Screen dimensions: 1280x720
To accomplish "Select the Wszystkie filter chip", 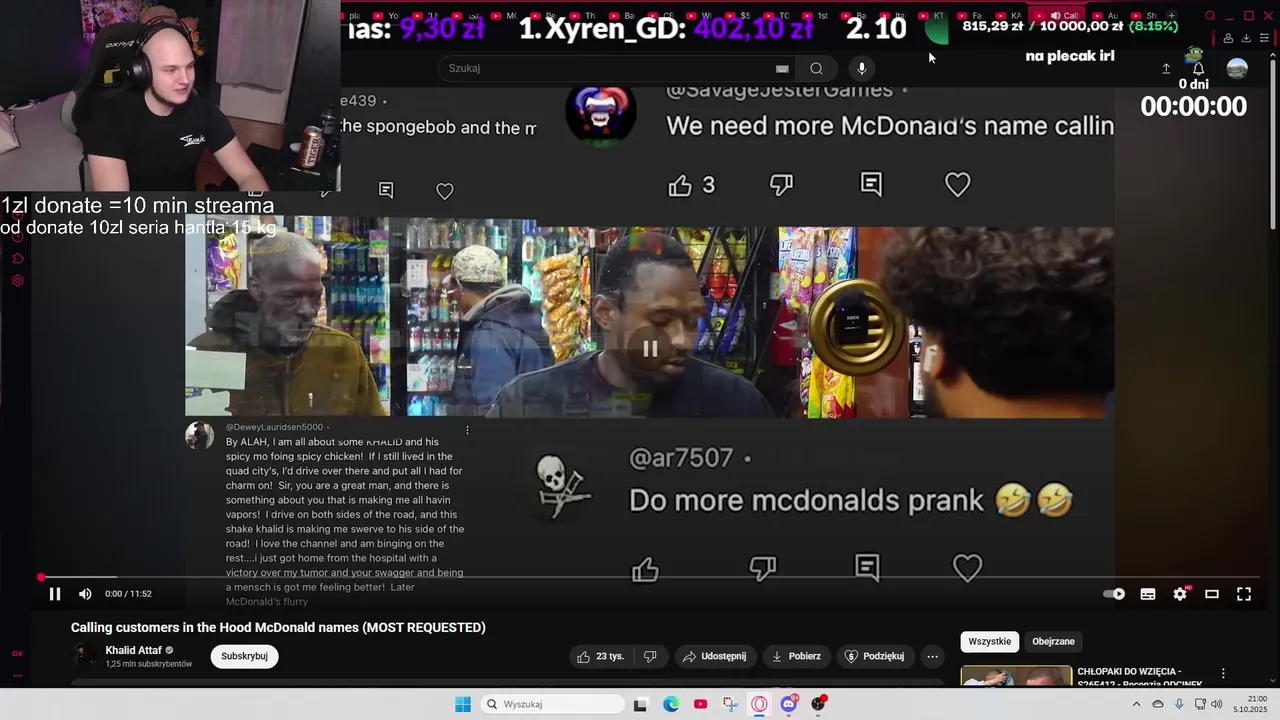I will [x=990, y=641].
